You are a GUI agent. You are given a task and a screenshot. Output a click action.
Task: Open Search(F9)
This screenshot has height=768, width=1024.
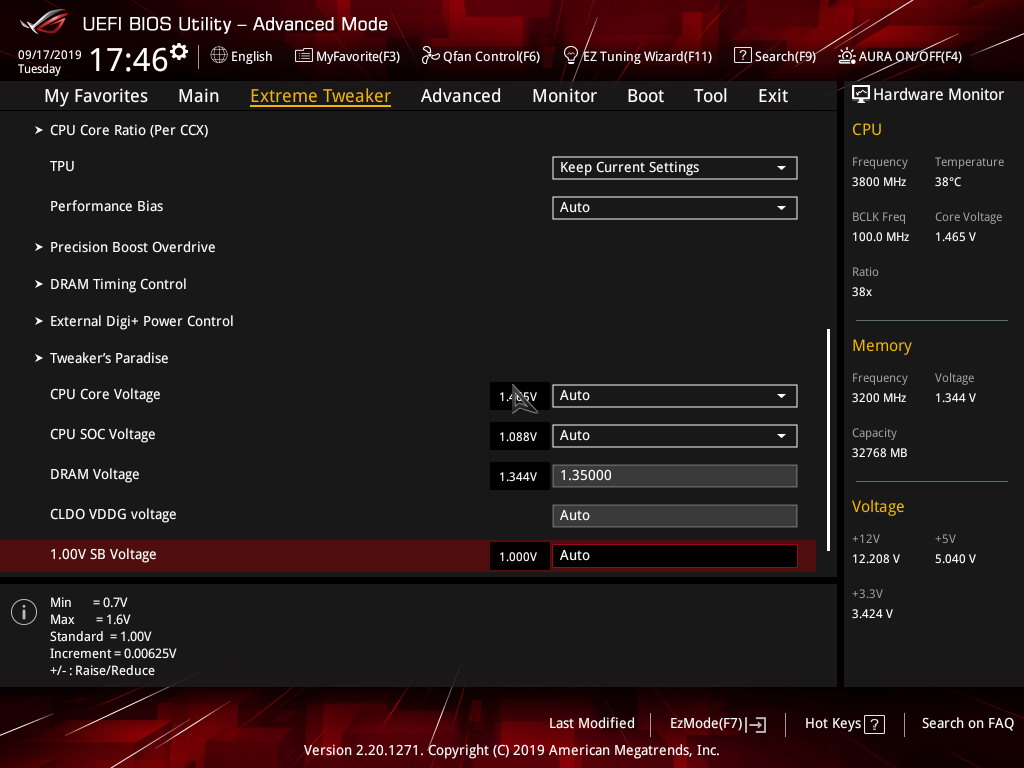[x=785, y=56]
